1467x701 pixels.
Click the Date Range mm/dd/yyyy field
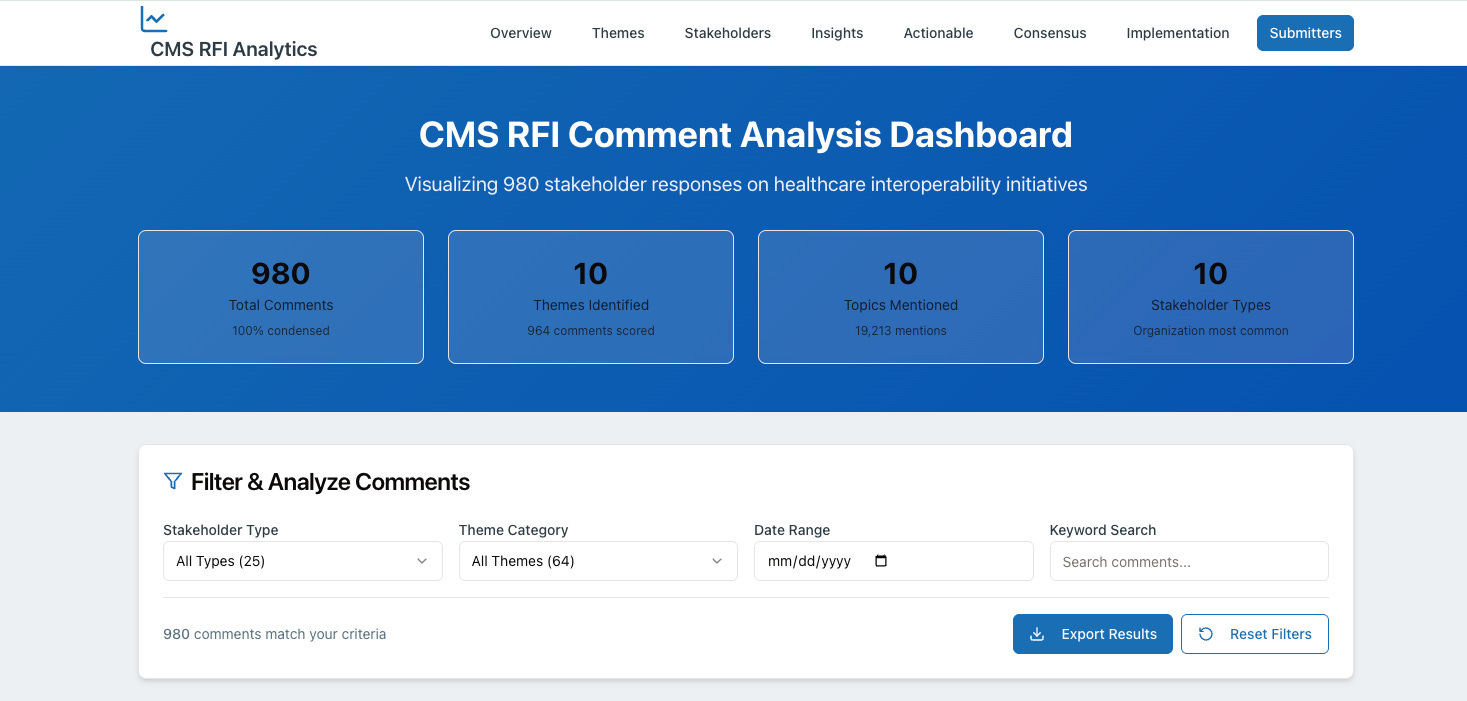coord(893,561)
